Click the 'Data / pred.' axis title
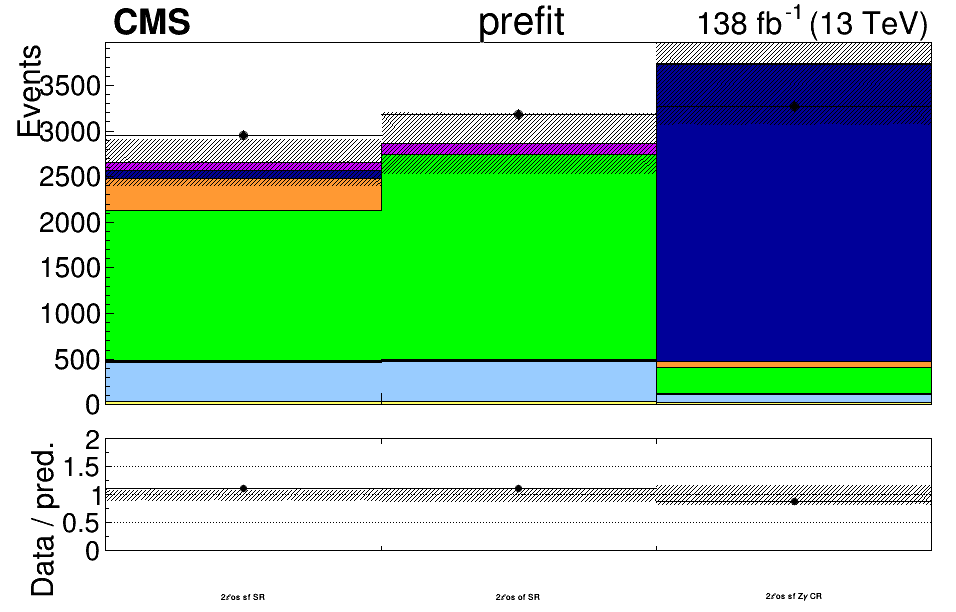This screenshot has width=956, height=612. click(42, 519)
